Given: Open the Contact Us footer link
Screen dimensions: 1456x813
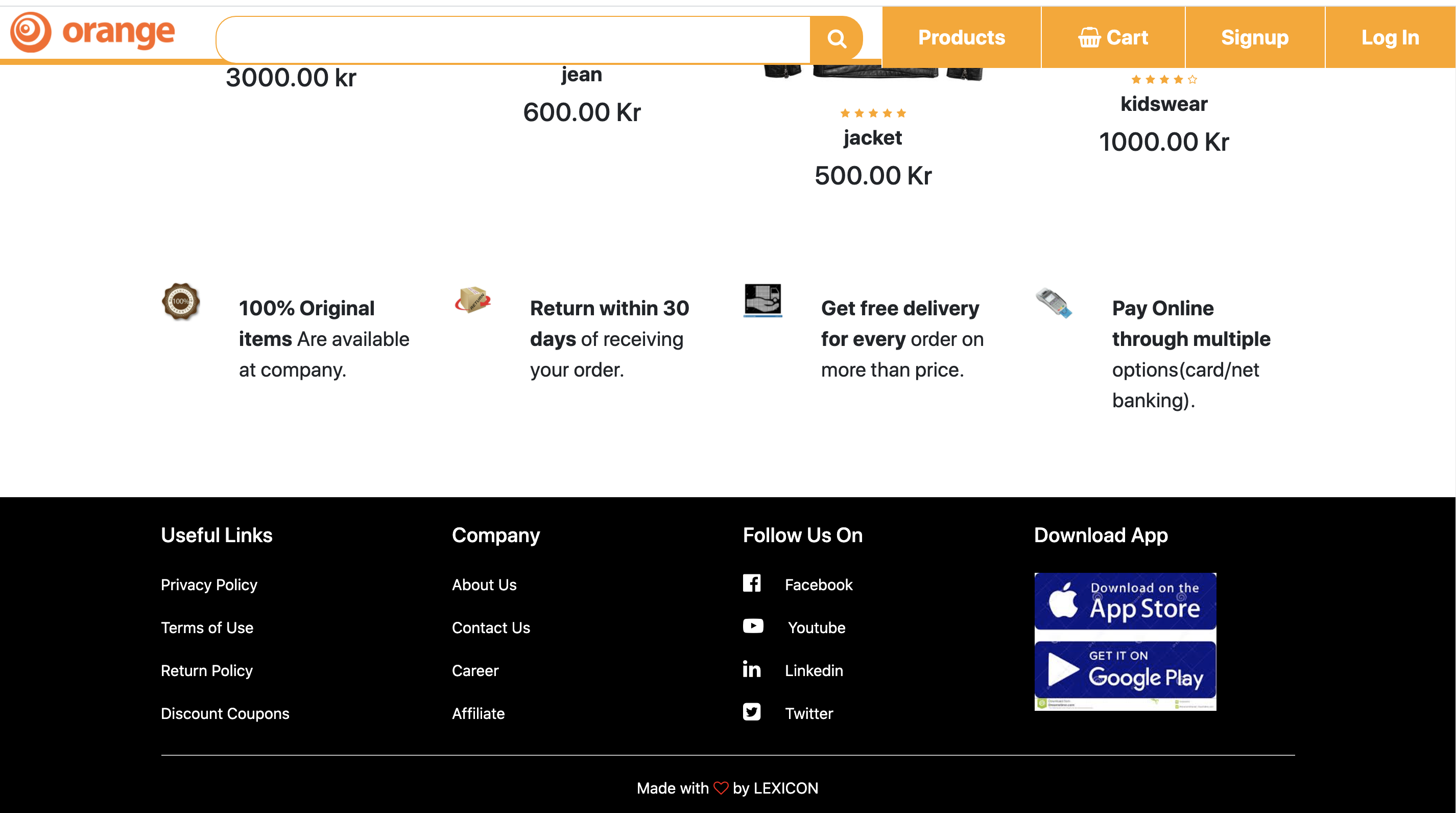Looking at the screenshot, I should coord(491,628).
